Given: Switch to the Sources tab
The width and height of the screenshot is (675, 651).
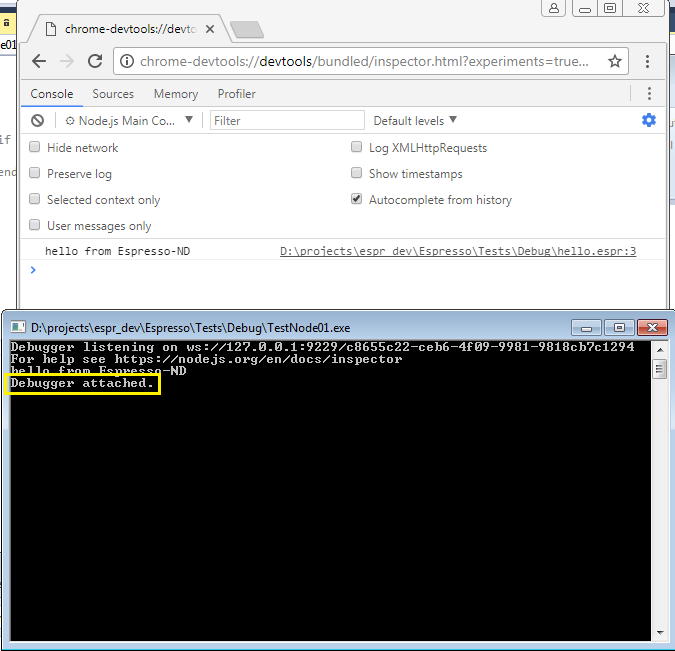Looking at the screenshot, I should pos(113,94).
